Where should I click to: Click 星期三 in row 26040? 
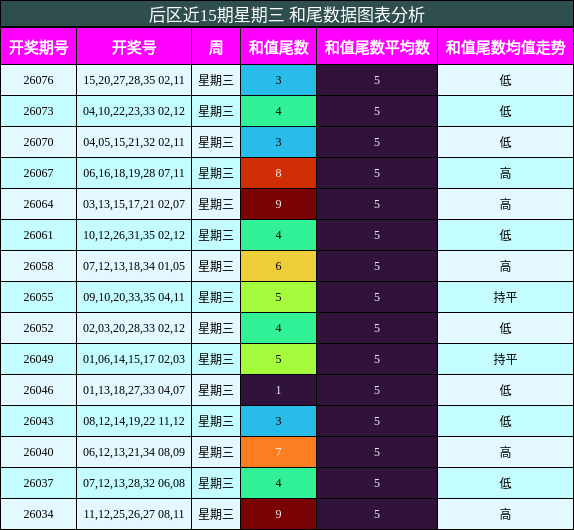[x=216, y=452]
